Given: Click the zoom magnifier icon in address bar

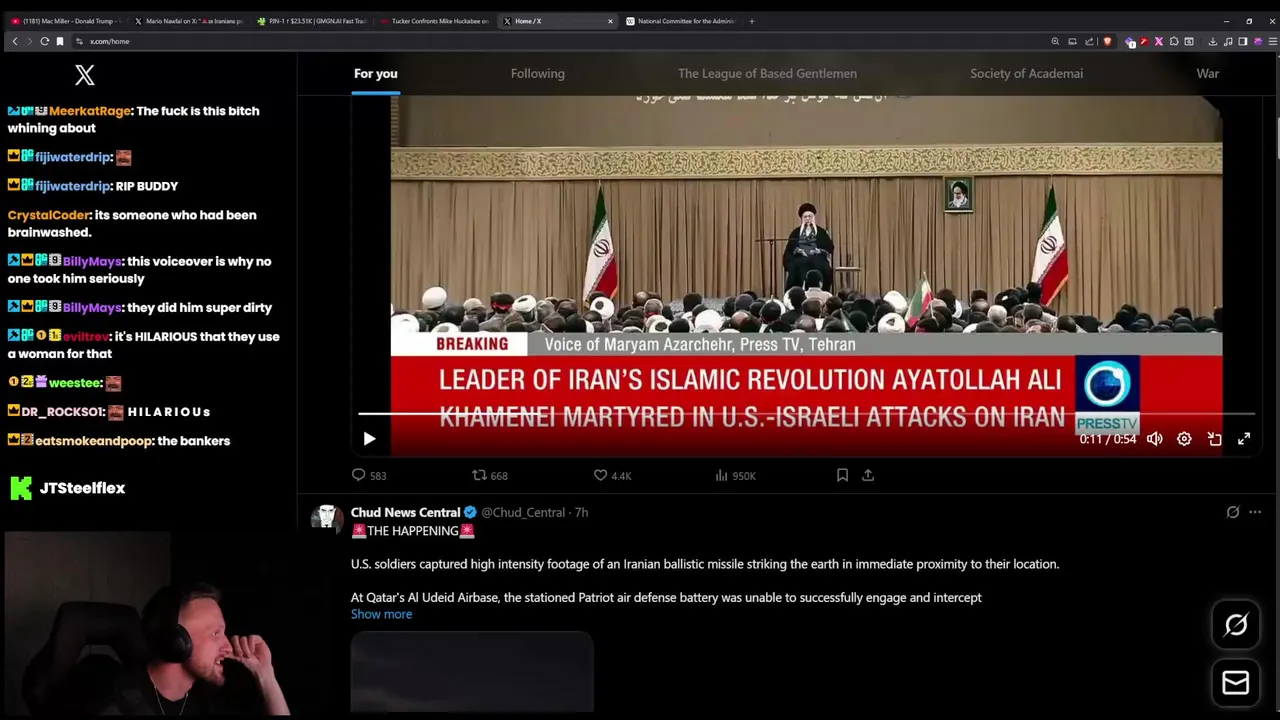Looking at the screenshot, I should click(1055, 41).
